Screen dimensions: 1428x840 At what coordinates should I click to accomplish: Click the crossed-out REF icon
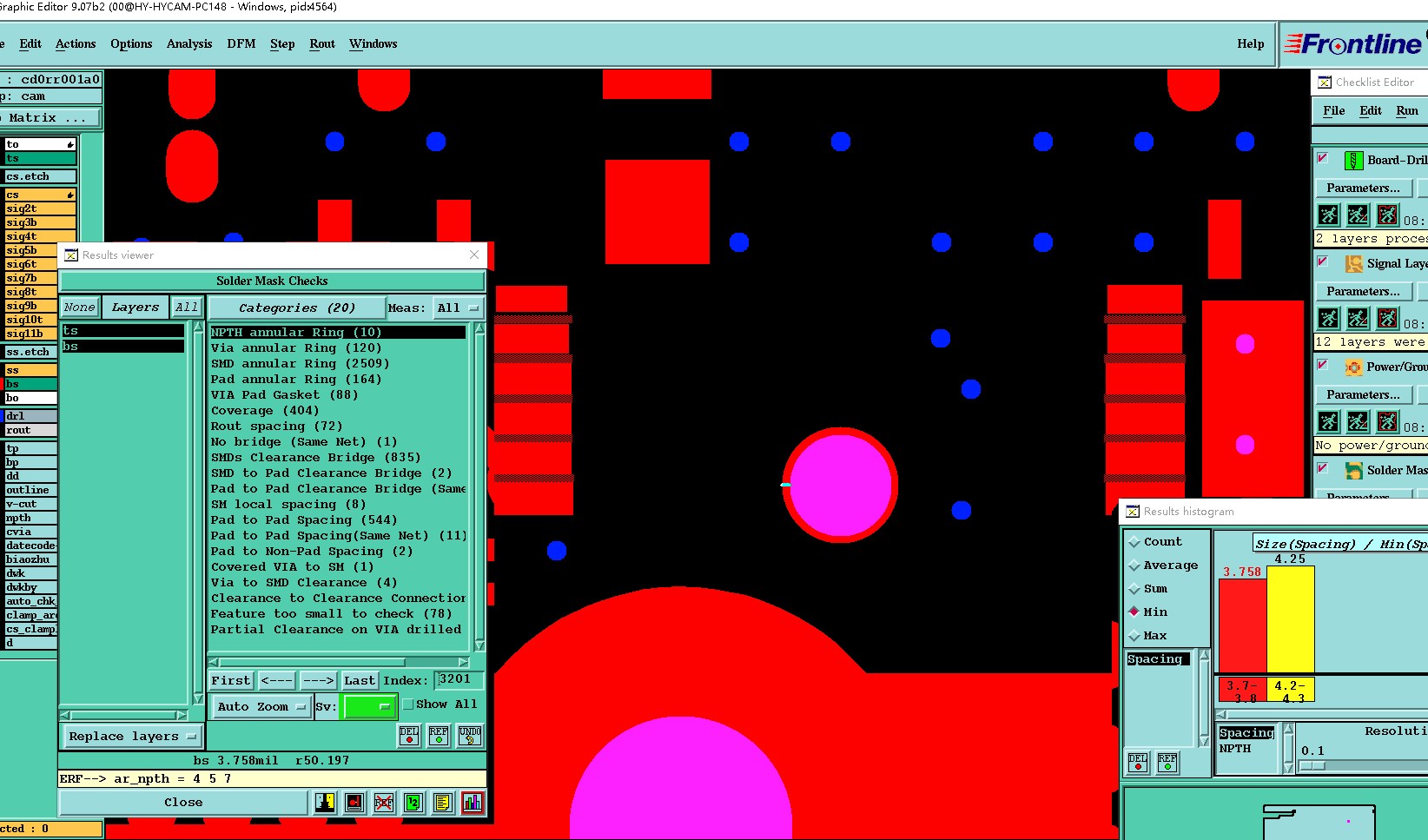[x=384, y=803]
